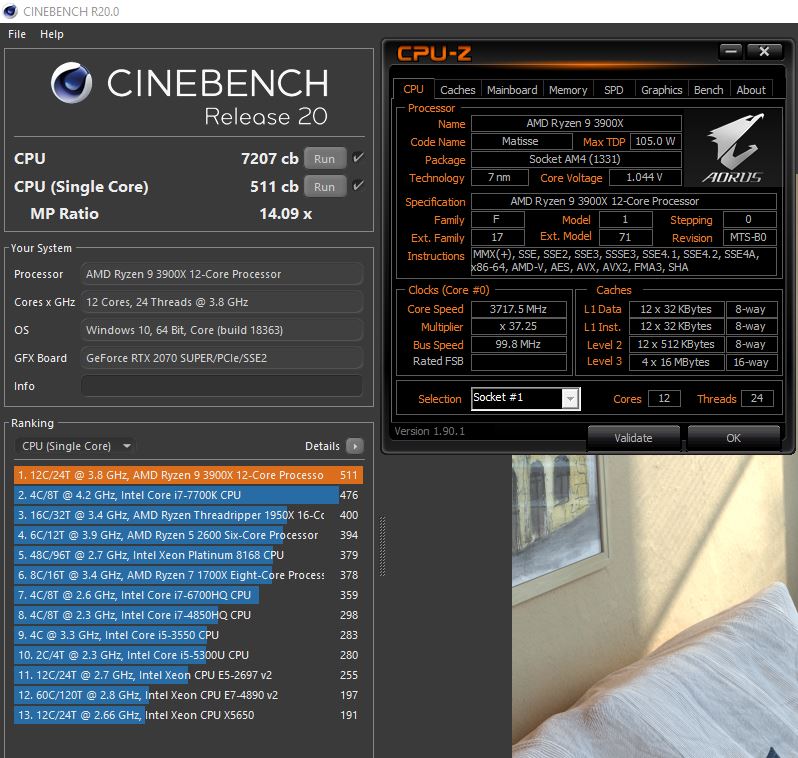Viewport: 798px width, 758px height.
Task: Click the Validate button in CPU-Z
Action: 633,438
